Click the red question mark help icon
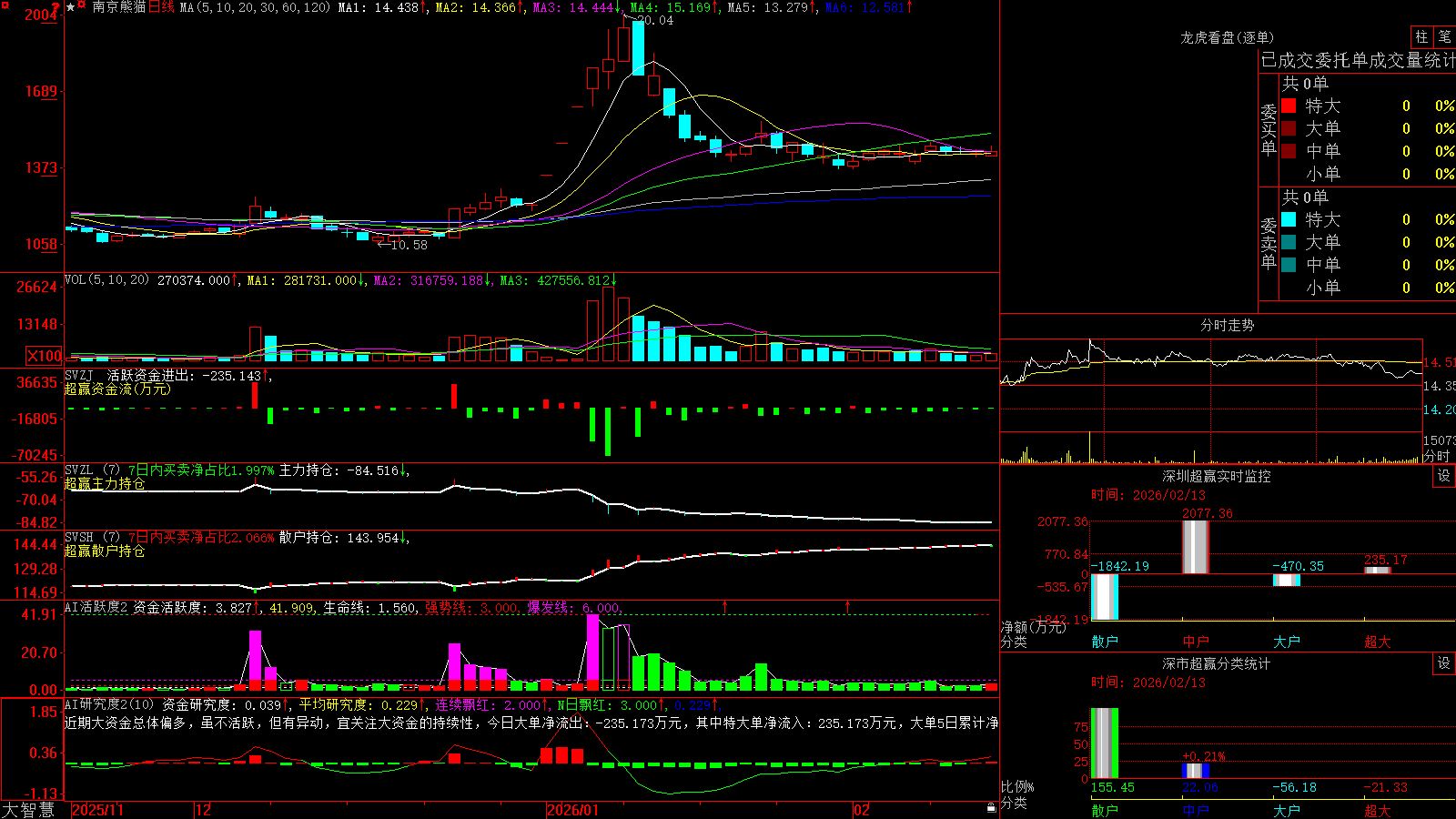Viewport: 1456px width, 819px height. [x=56, y=7]
